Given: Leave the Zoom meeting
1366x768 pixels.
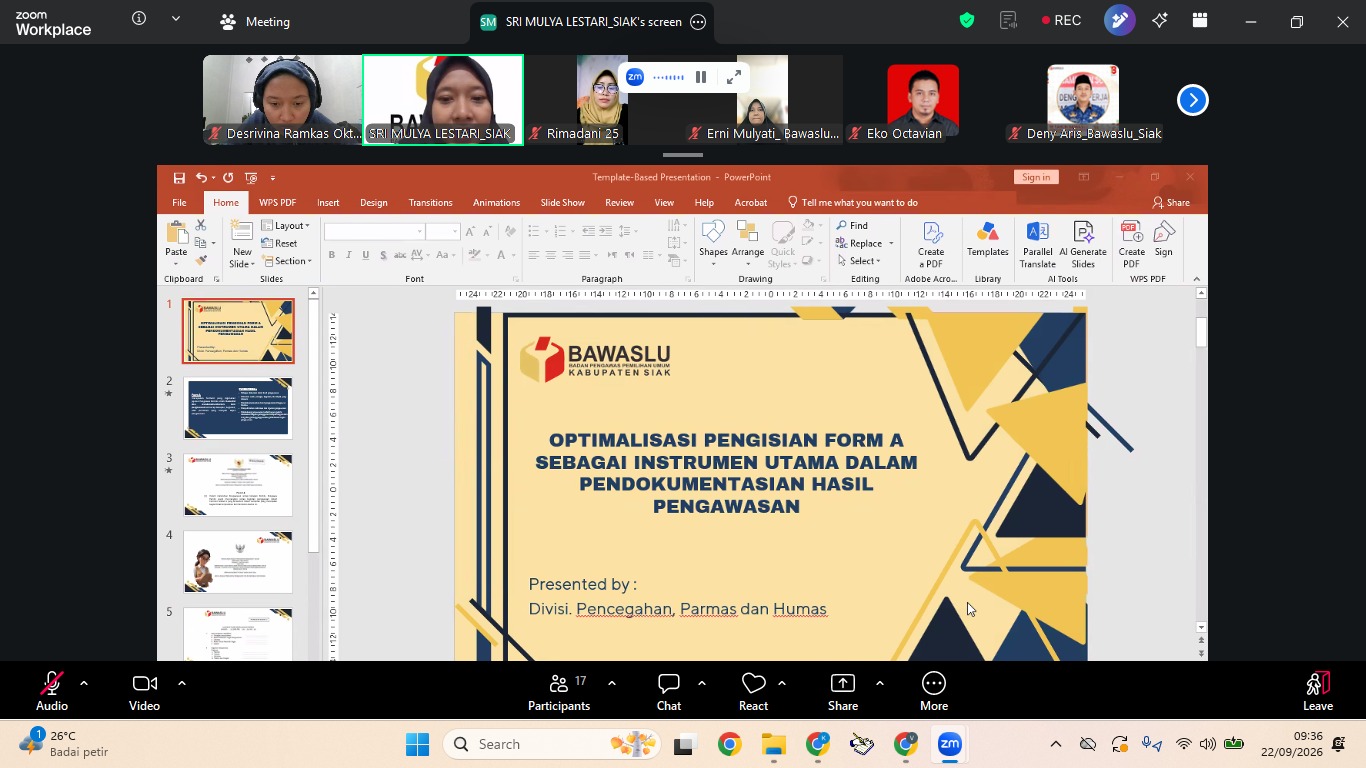Looking at the screenshot, I should [1318, 691].
